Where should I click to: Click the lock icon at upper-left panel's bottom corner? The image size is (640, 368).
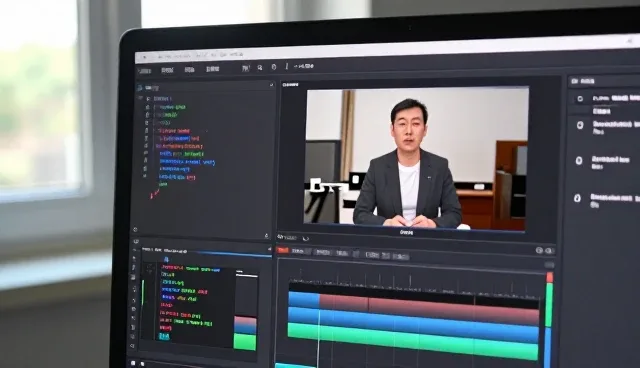[267, 236]
